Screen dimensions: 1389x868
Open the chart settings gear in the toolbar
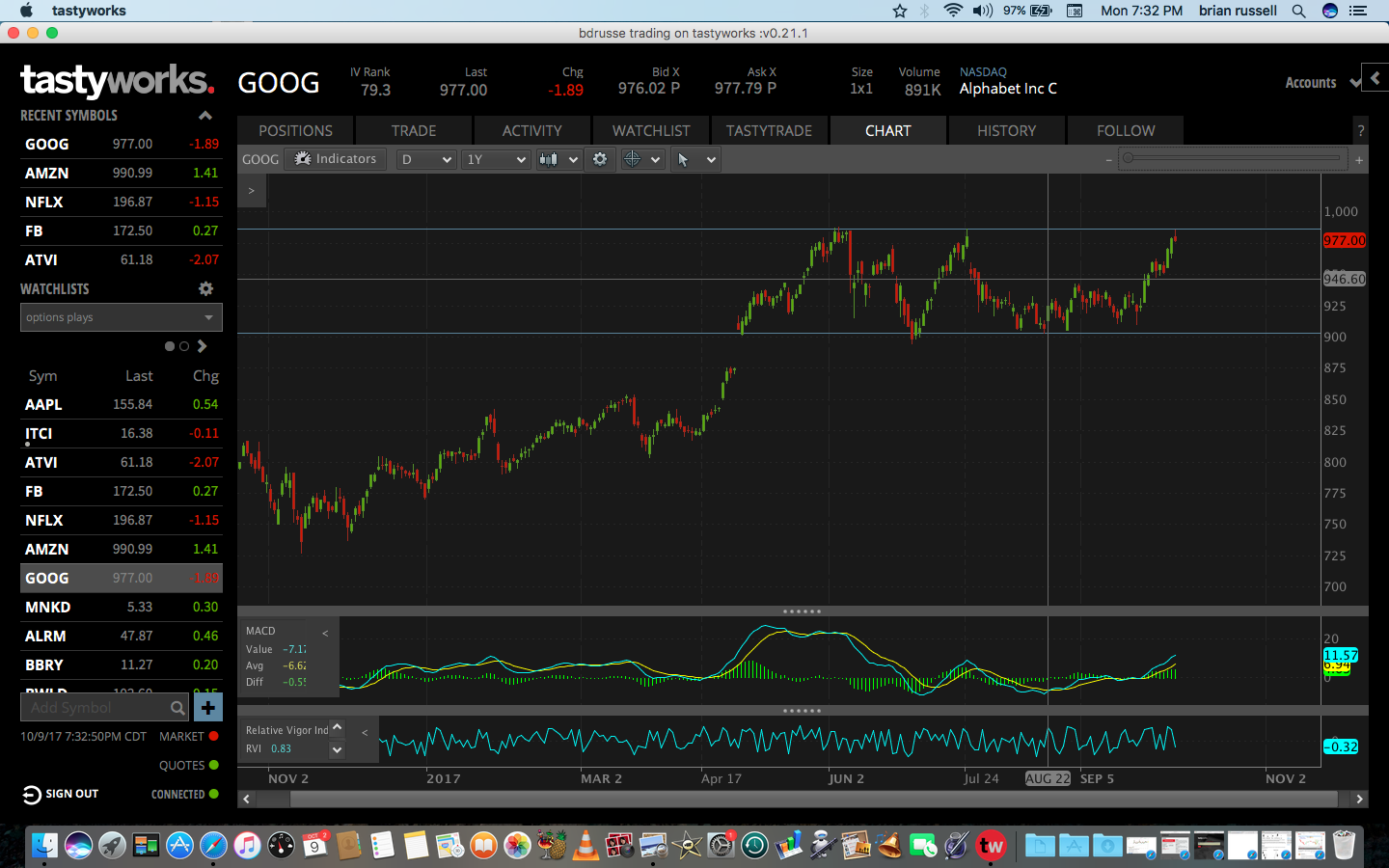click(600, 159)
